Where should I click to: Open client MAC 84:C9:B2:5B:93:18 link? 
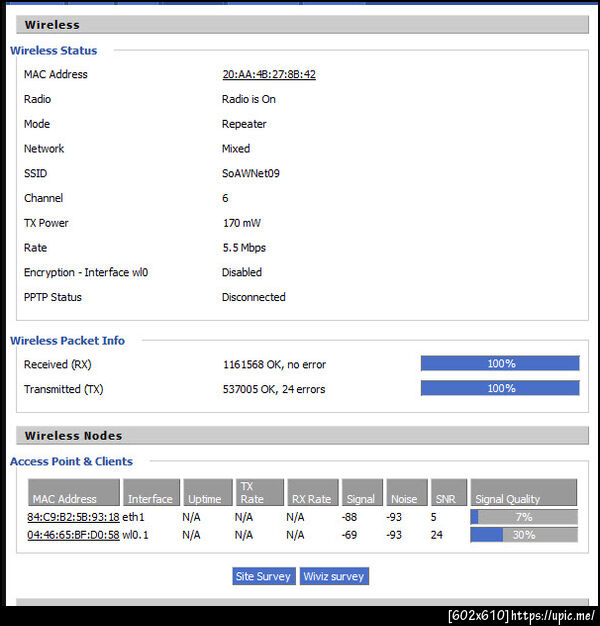[x=73, y=517]
